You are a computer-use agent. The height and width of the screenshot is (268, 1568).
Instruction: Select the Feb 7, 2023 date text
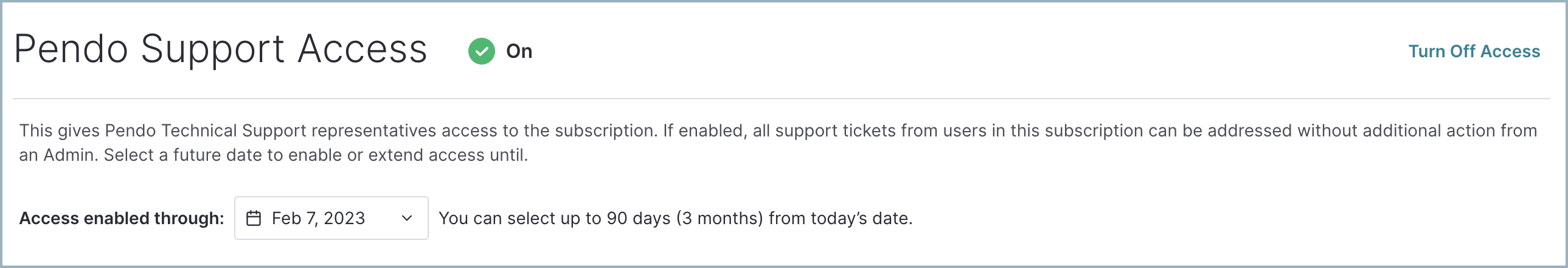point(318,218)
